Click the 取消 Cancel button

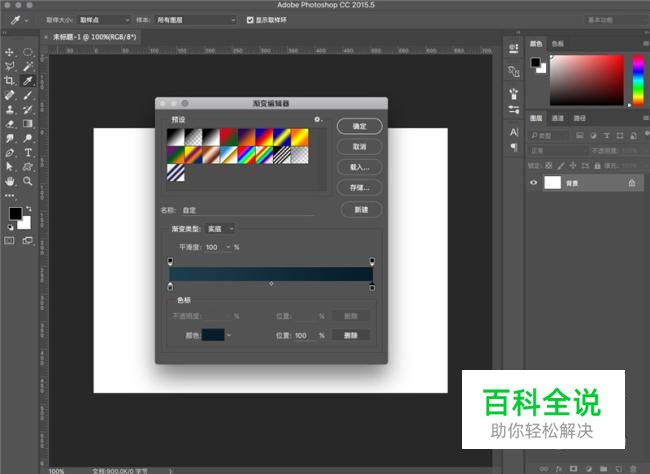359,147
